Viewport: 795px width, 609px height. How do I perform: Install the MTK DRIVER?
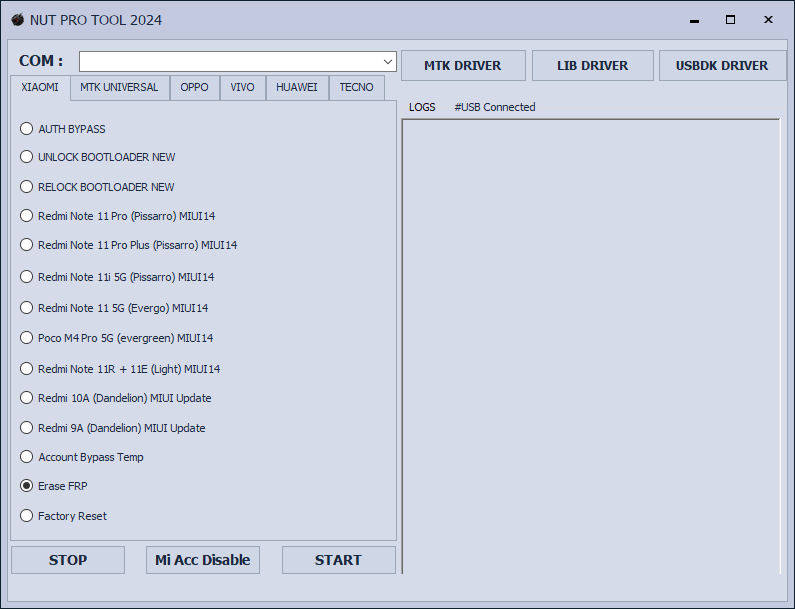coord(463,65)
